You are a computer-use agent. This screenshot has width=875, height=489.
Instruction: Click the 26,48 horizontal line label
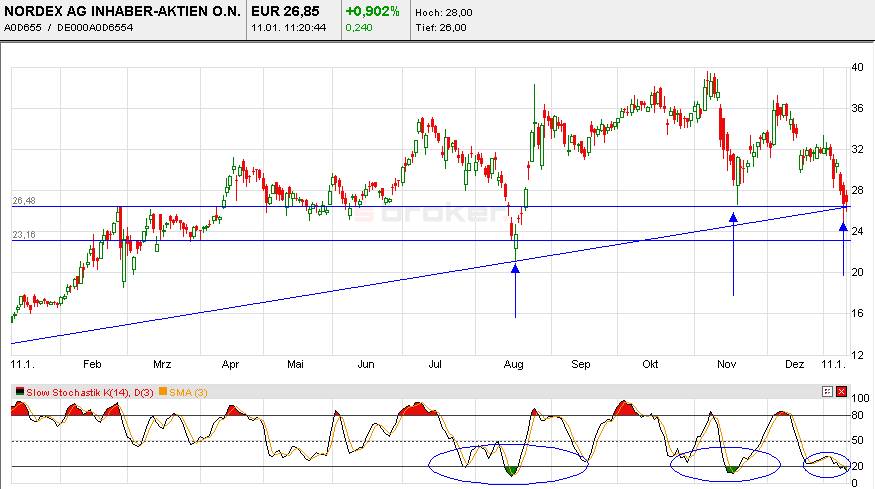(24, 200)
